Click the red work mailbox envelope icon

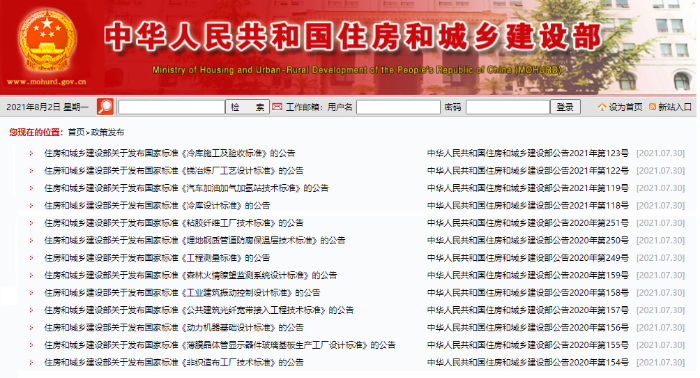277,107
